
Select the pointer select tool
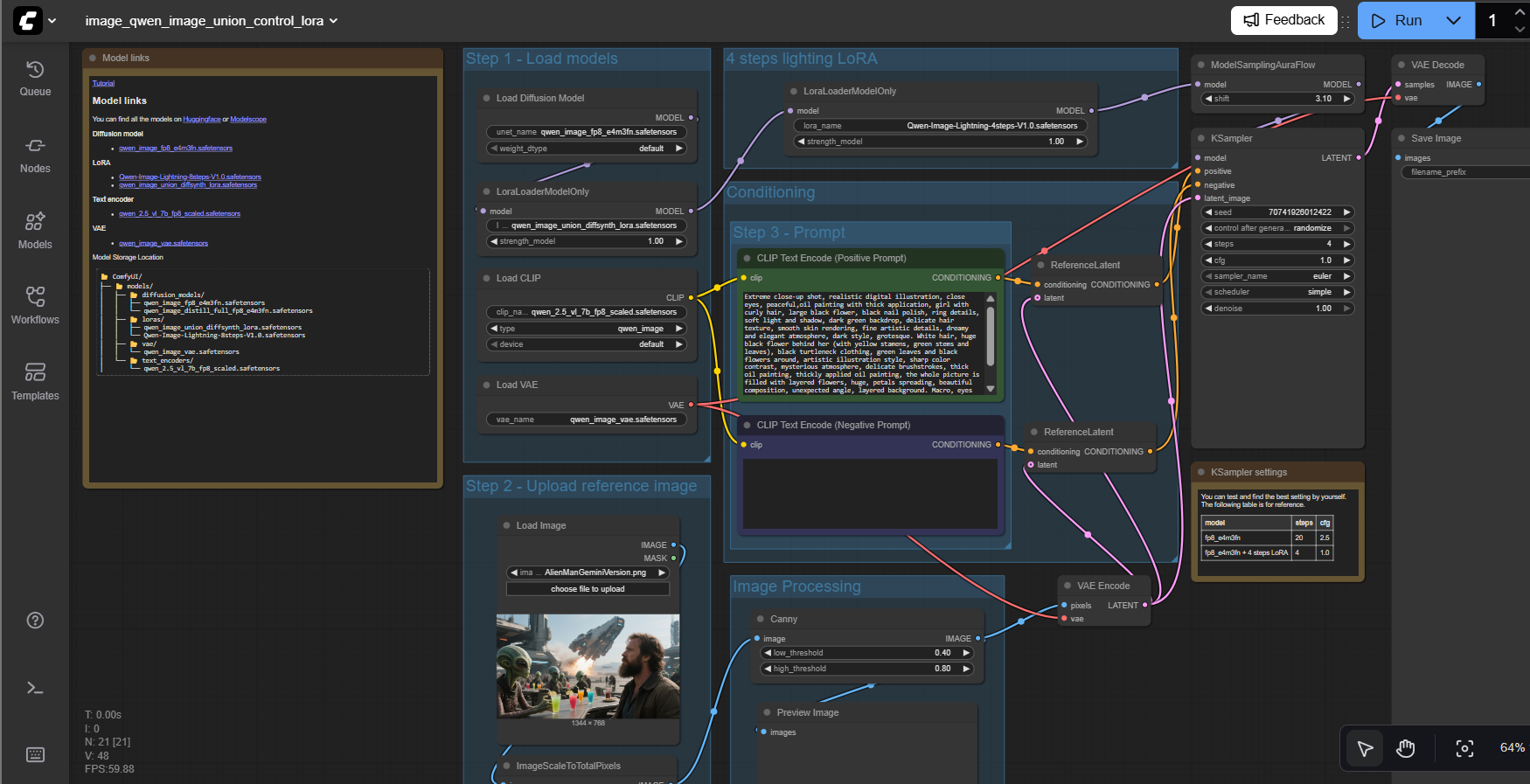pos(1365,748)
